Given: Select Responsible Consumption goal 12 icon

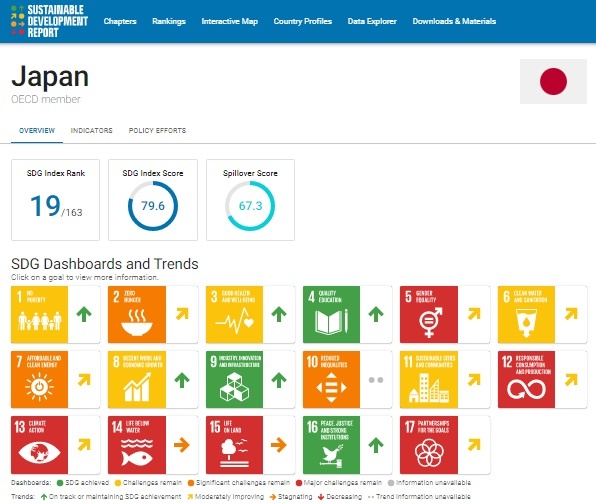Looking at the screenshot, I should 526,379.
